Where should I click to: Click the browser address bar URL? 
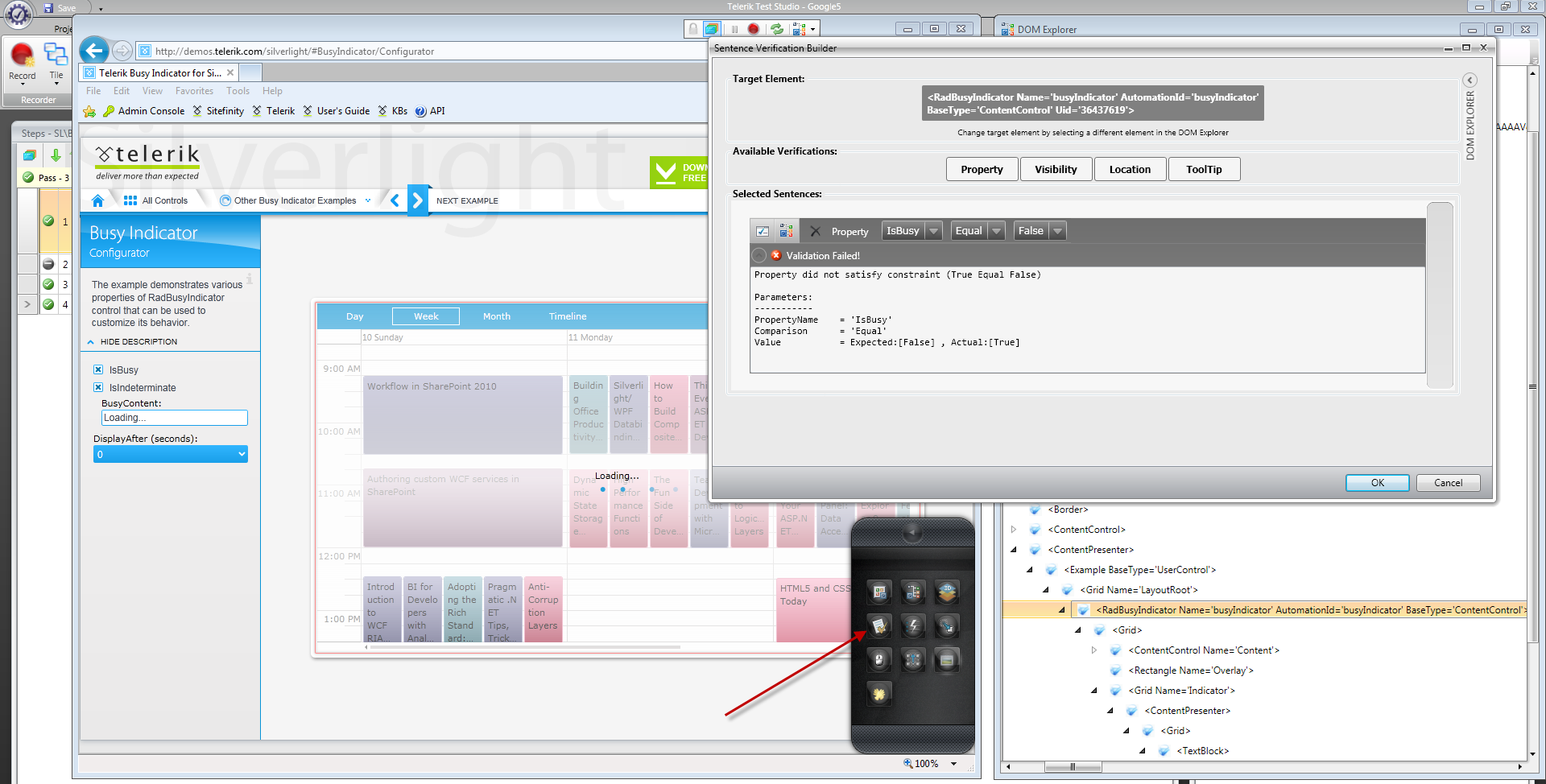click(295, 52)
